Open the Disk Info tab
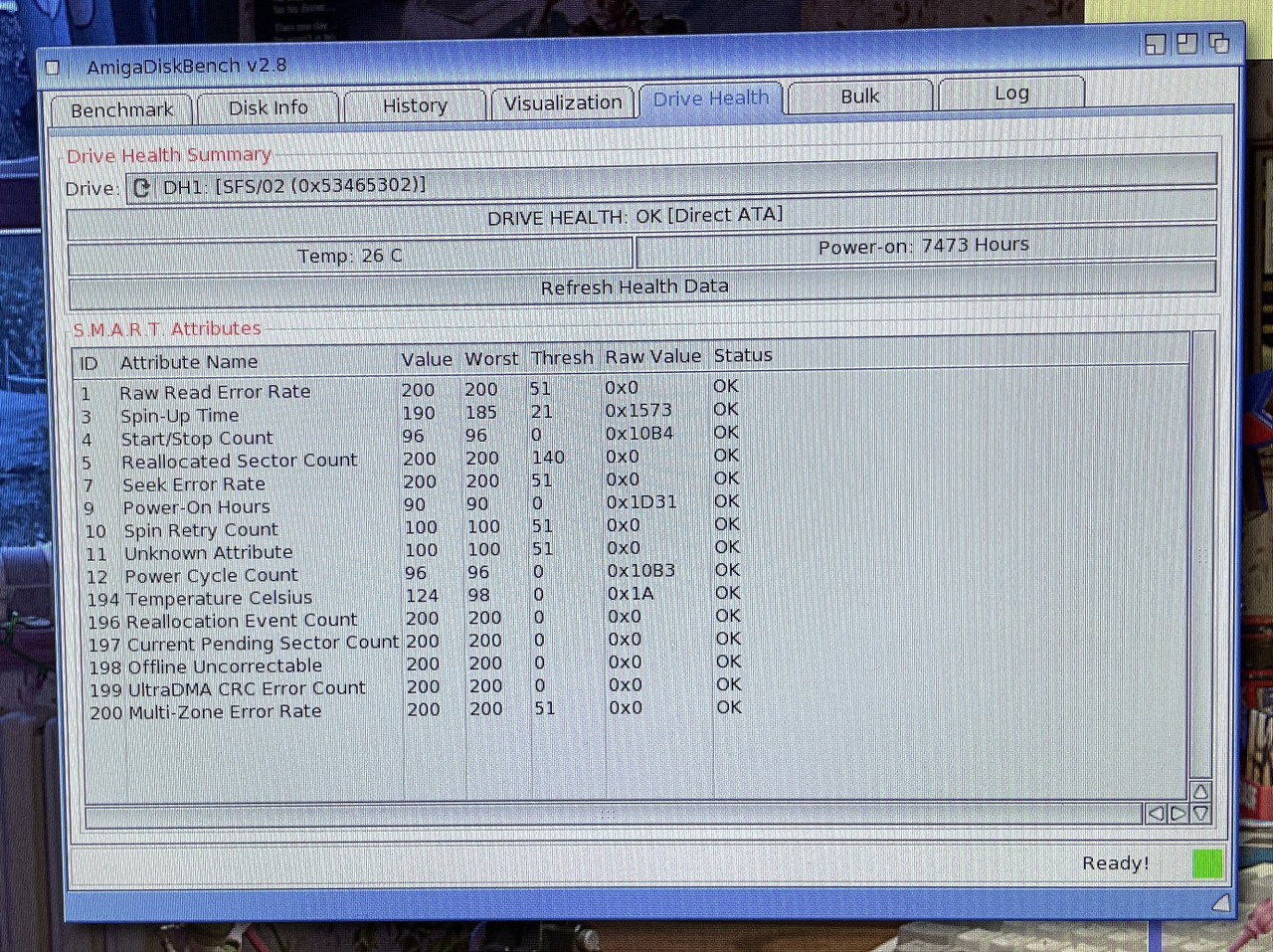 pos(268,107)
